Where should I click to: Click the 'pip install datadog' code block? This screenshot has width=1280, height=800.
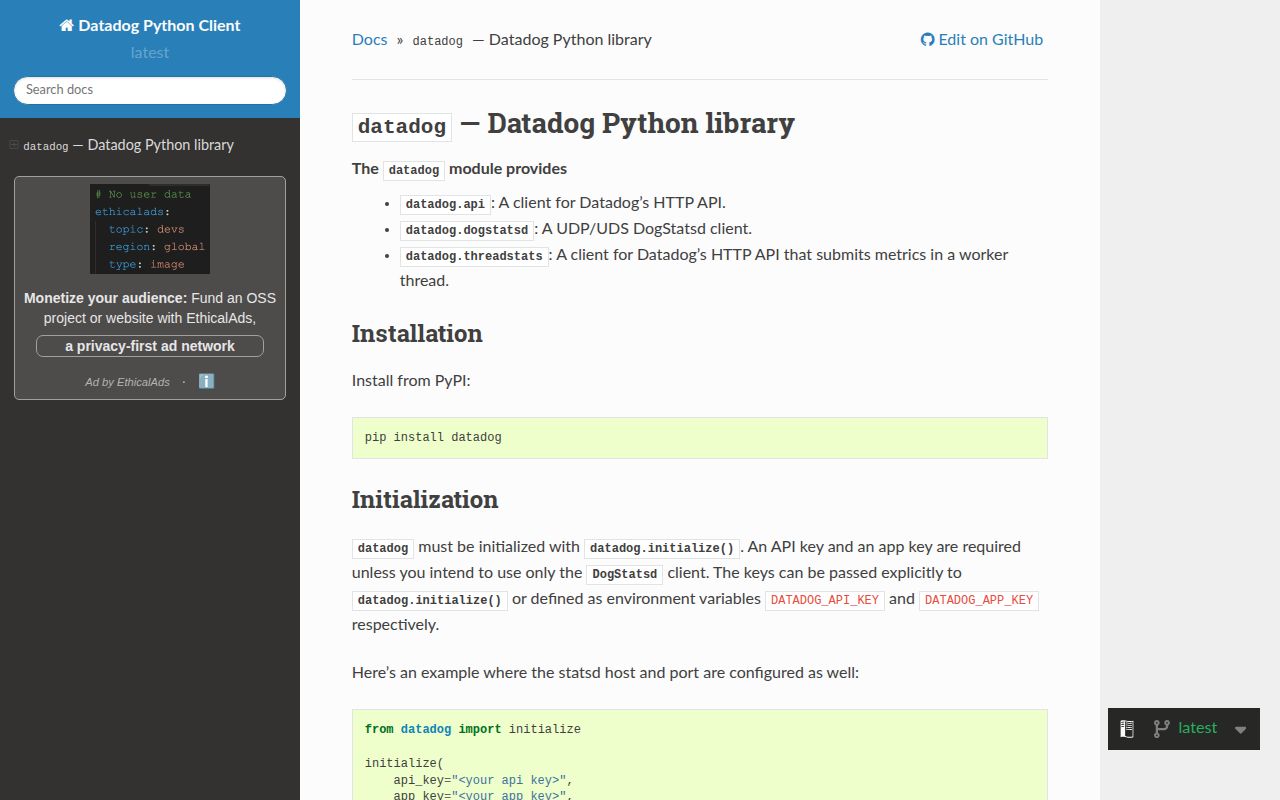(x=699, y=438)
